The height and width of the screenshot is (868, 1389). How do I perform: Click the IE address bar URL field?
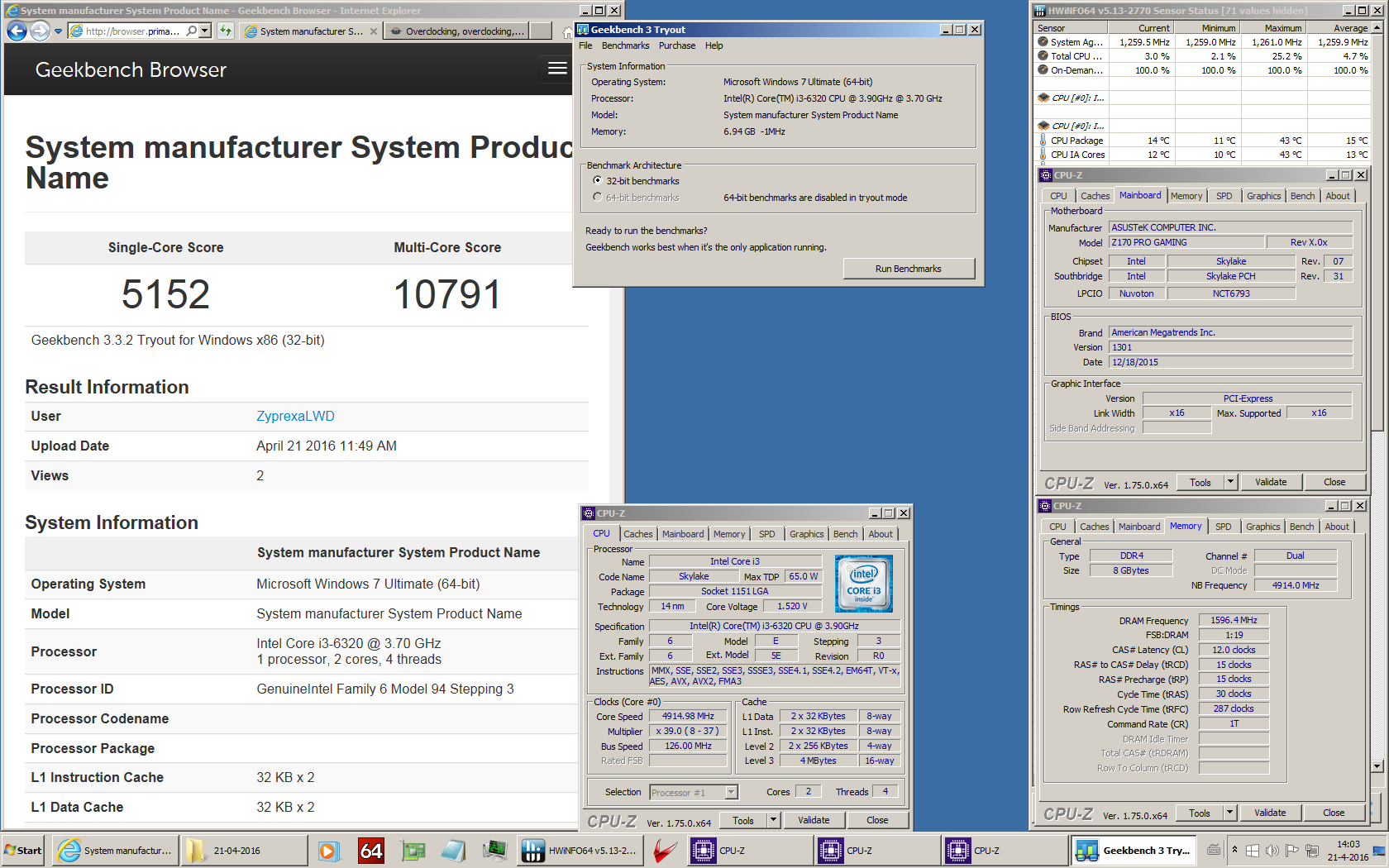[x=132, y=31]
